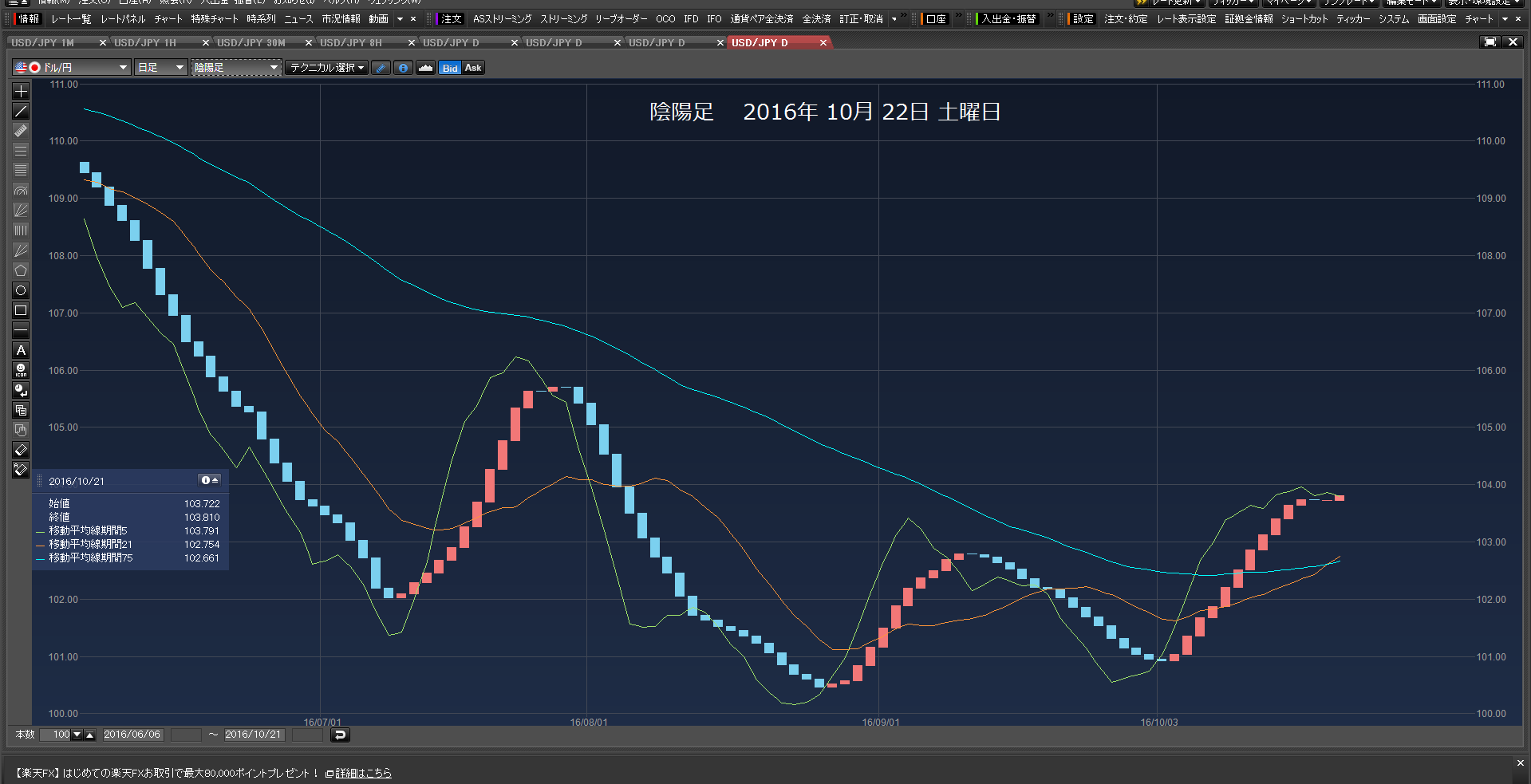The width and height of the screenshot is (1531, 784).
Task: Select the eraser tool
Action: [x=21, y=450]
